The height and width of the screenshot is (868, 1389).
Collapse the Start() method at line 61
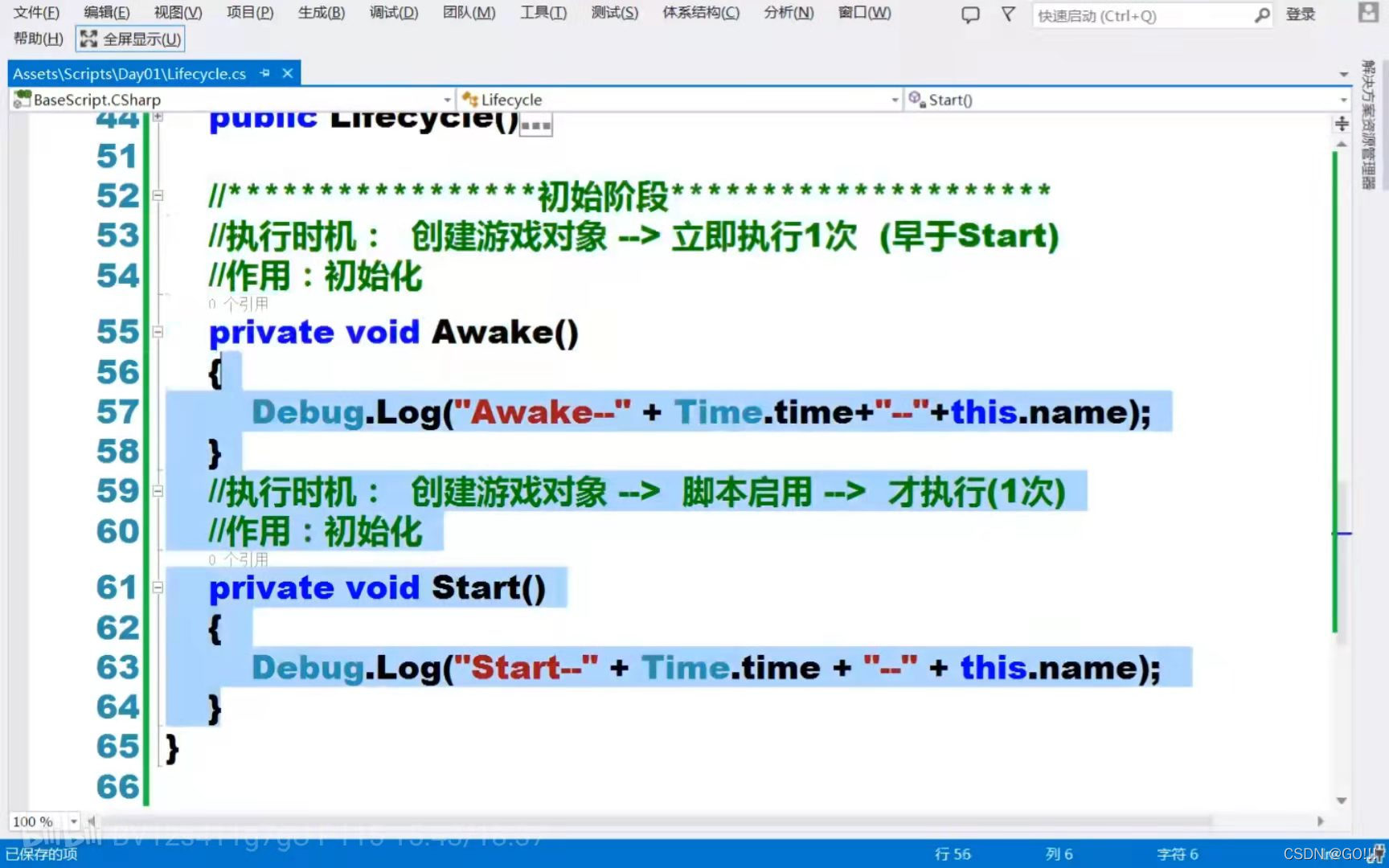(158, 588)
